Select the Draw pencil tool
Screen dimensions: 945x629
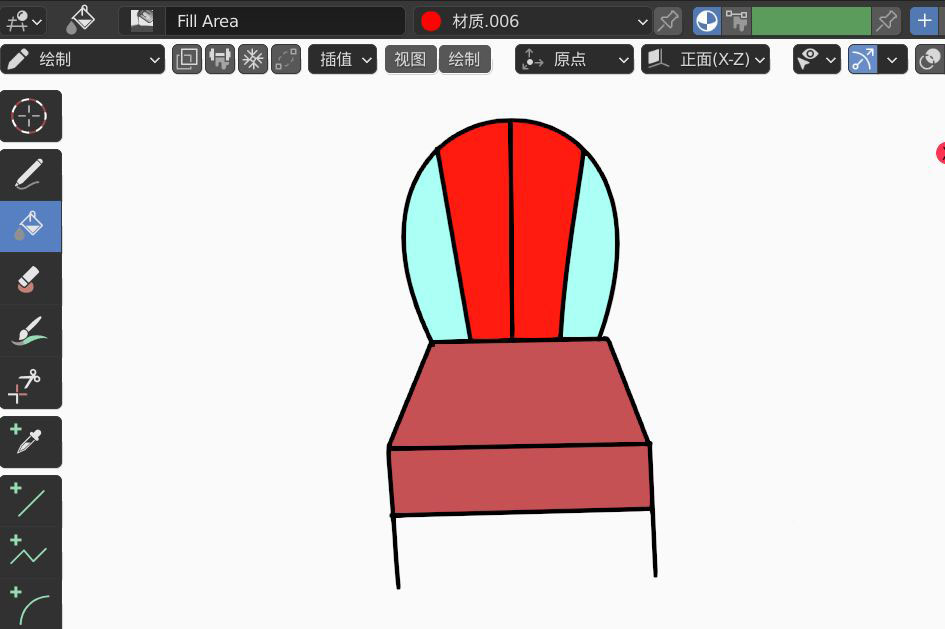[x=30, y=175]
